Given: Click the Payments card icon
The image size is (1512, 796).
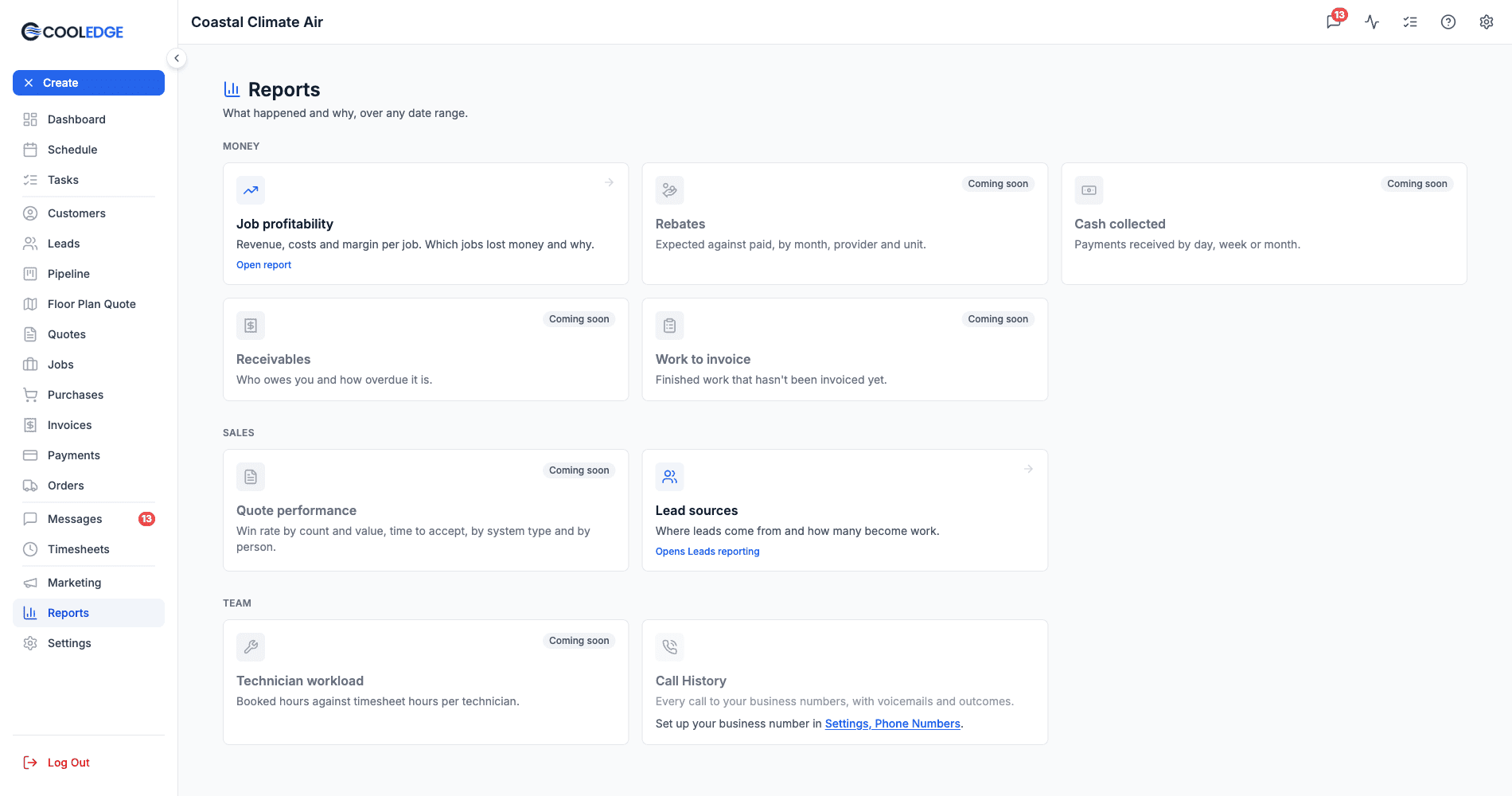Looking at the screenshot, I should click(30, 455).
